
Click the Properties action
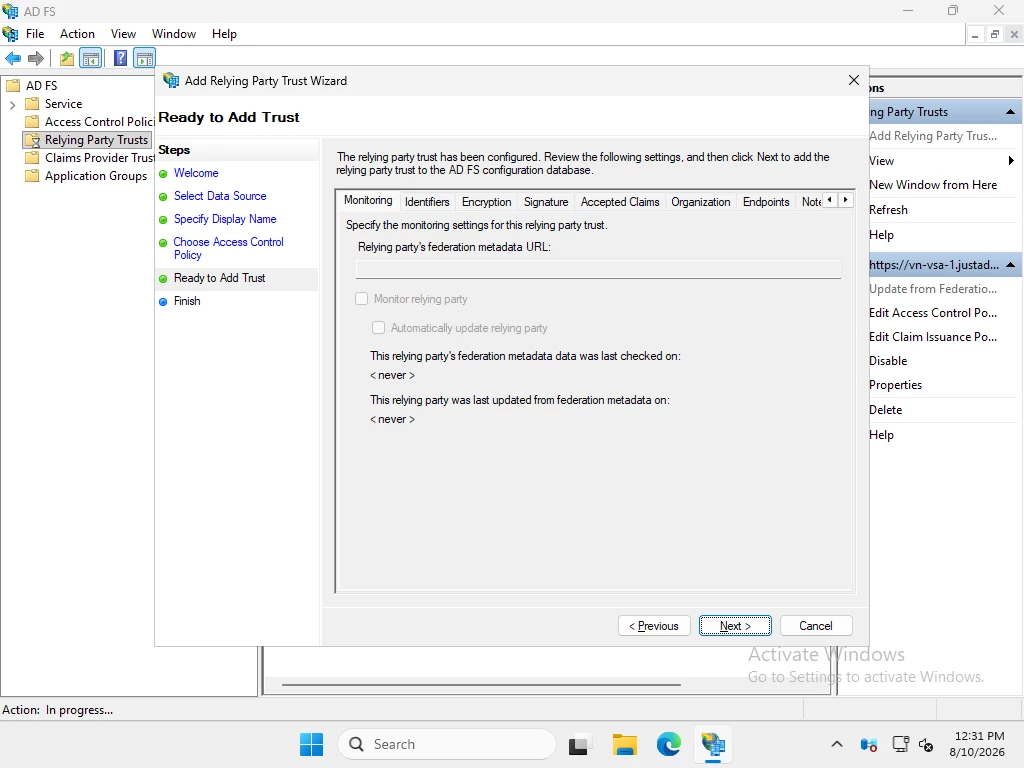click(895, 385)
